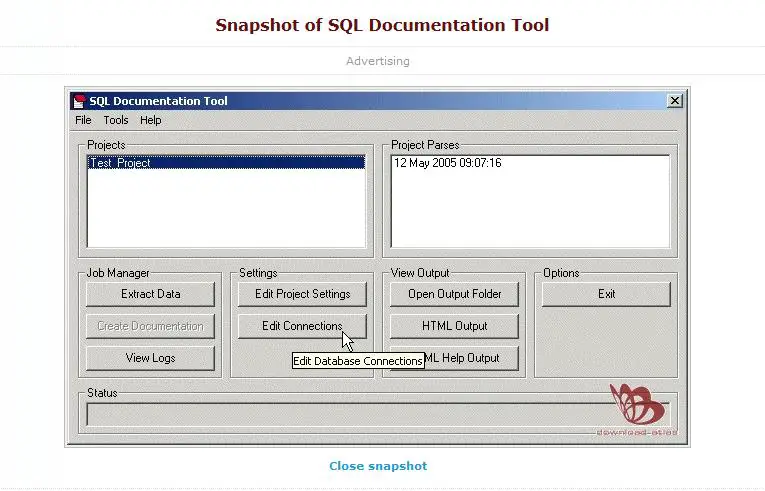
Task: Close the SQL Documentation Tool window
Action: click(674, 101)
